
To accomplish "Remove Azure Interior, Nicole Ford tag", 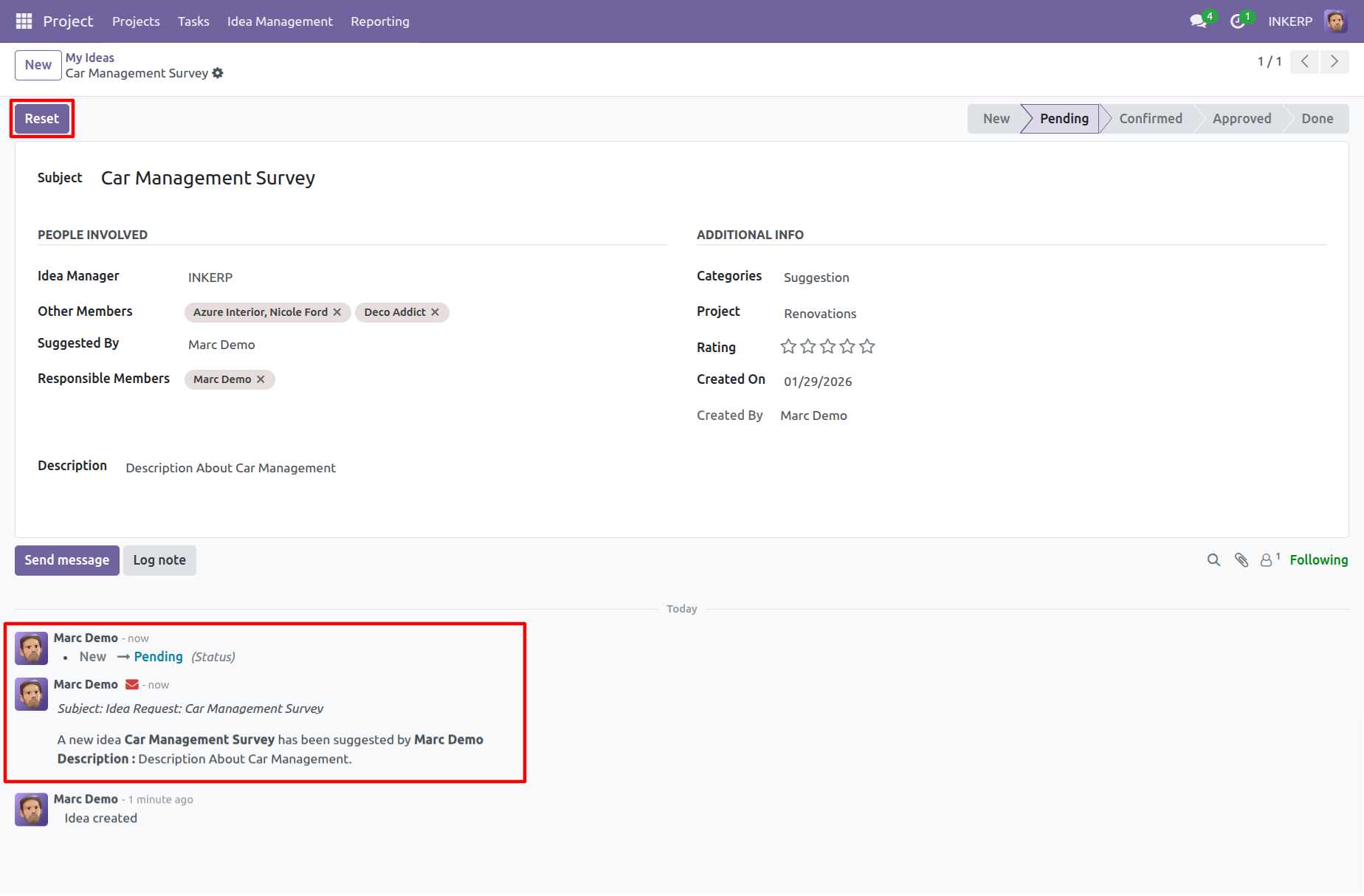I will [x=337, y=312].
